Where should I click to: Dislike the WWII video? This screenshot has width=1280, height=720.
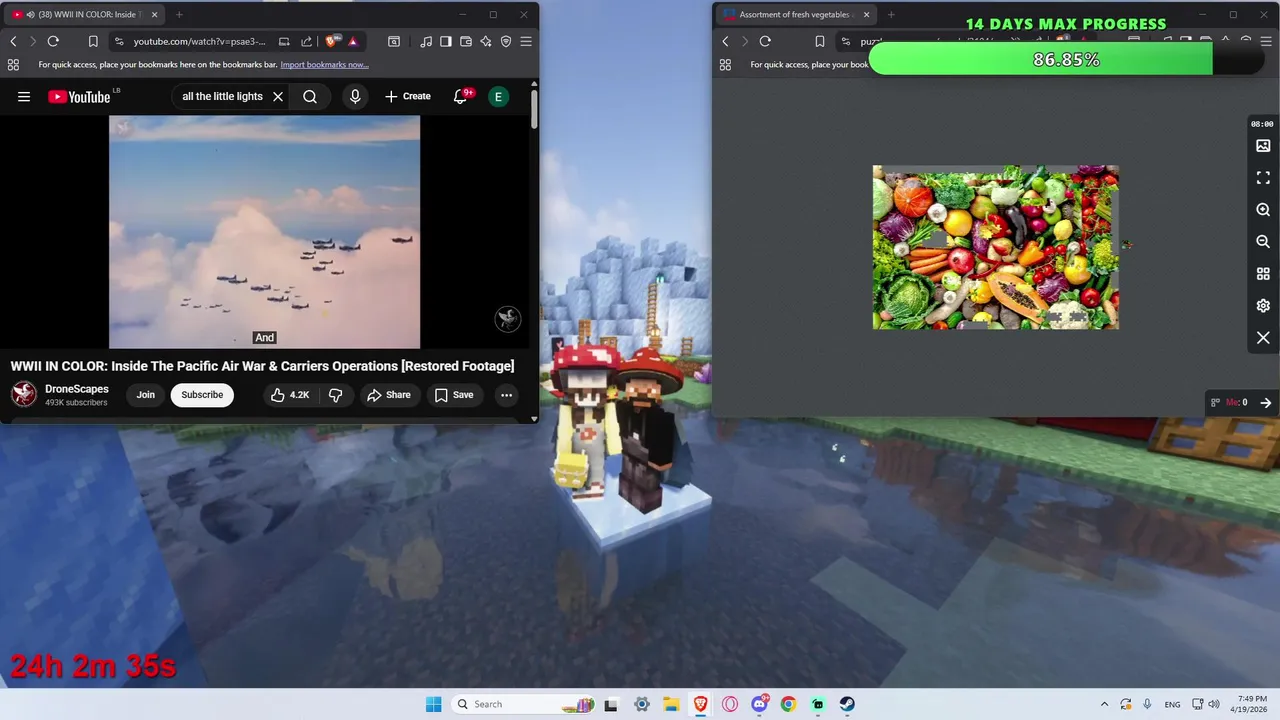pyautogui.click(x=336, y=395)
